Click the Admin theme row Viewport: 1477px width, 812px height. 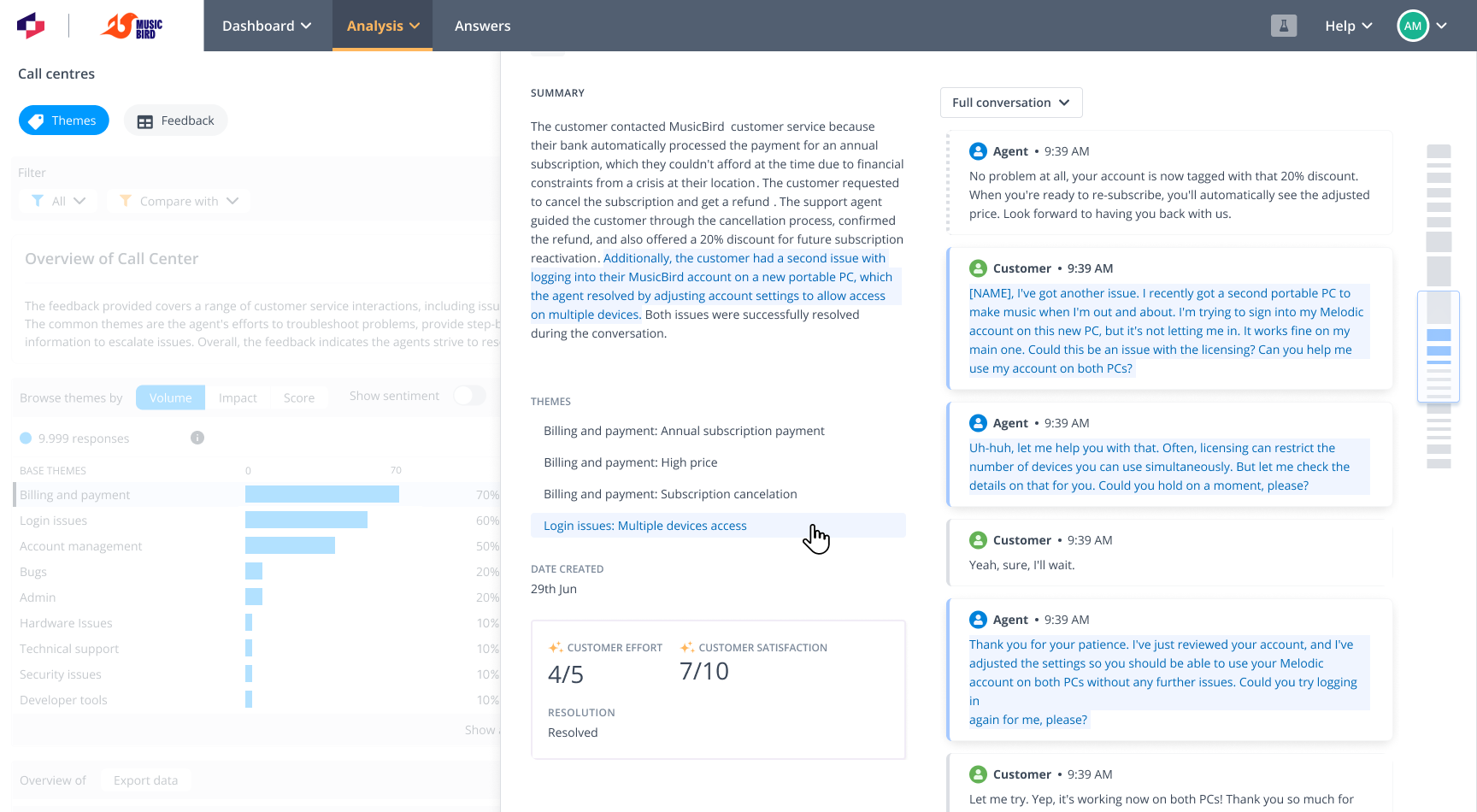pos(256,597)
